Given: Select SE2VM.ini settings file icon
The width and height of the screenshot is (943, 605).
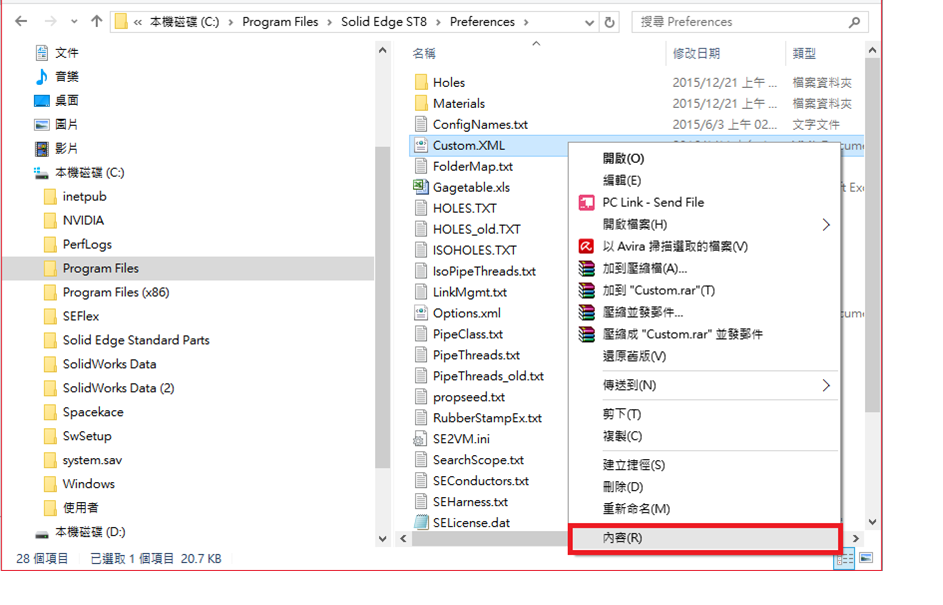Looking at the screenshot, I should pyautogui.click(x=419, y=440).
